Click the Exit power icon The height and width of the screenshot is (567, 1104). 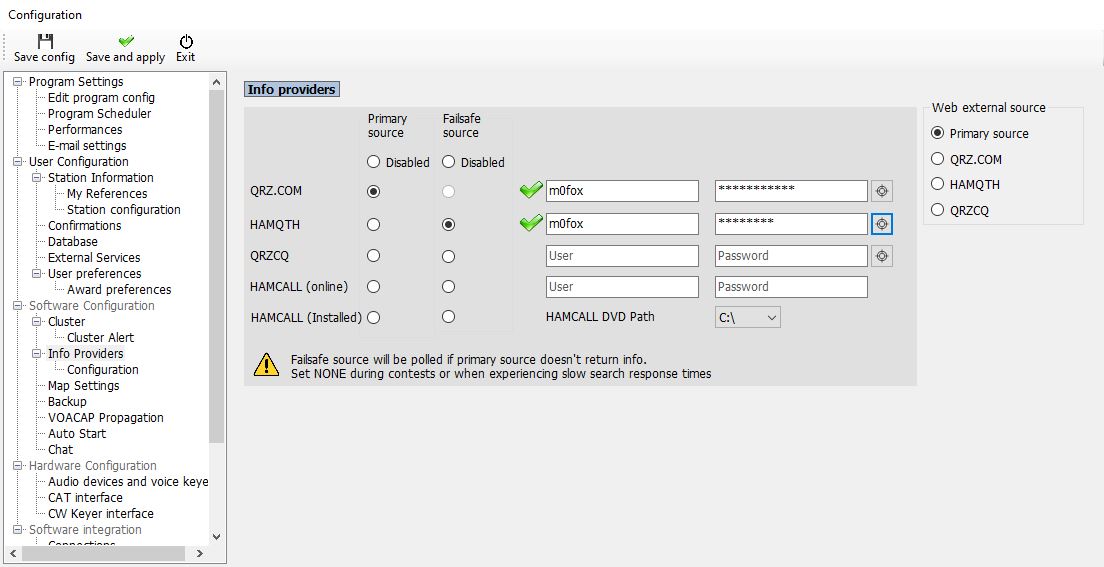[x=186, y=41]
